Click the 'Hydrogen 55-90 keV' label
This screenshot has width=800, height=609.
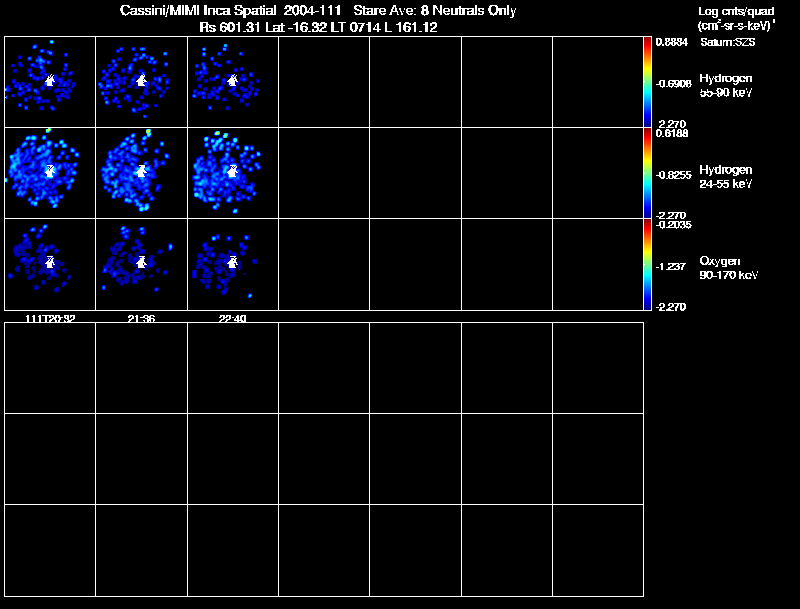pyautogui.click(x=726, y=85)
